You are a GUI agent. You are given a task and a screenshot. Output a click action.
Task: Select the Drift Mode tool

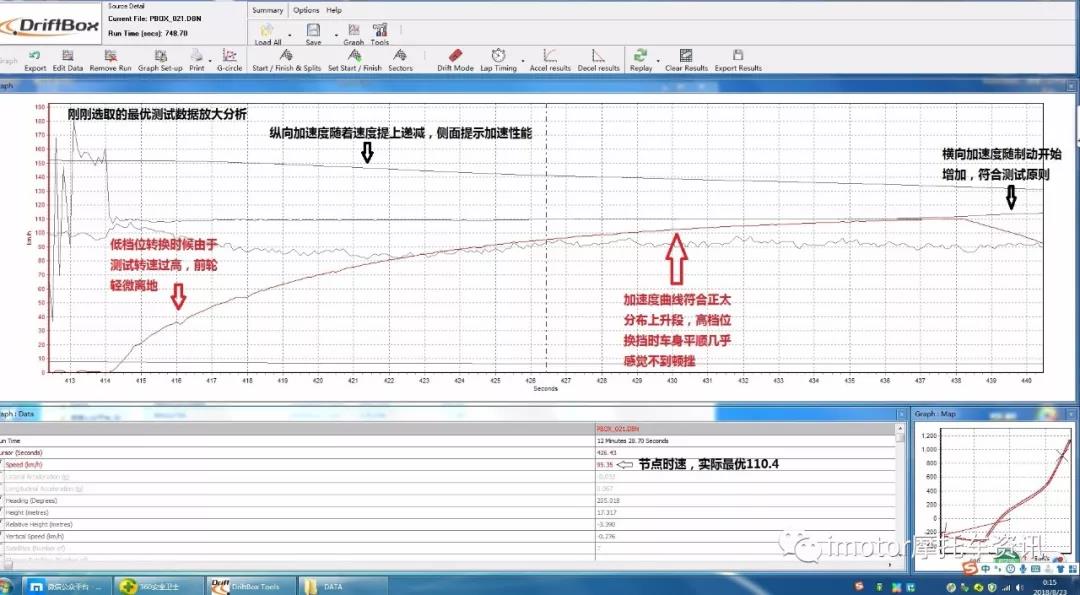456,60
